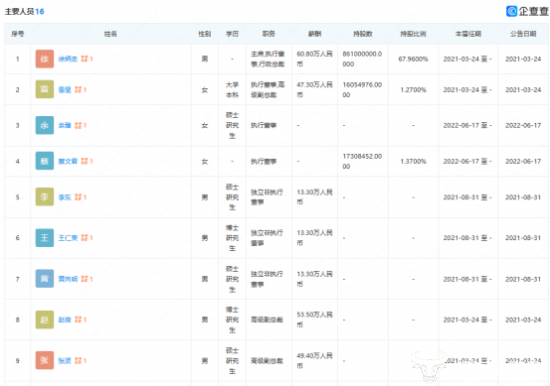Click row 3's 2022-06-17 announcement date
This screenshot has height=386, width=550.
(x=523, y=125)
